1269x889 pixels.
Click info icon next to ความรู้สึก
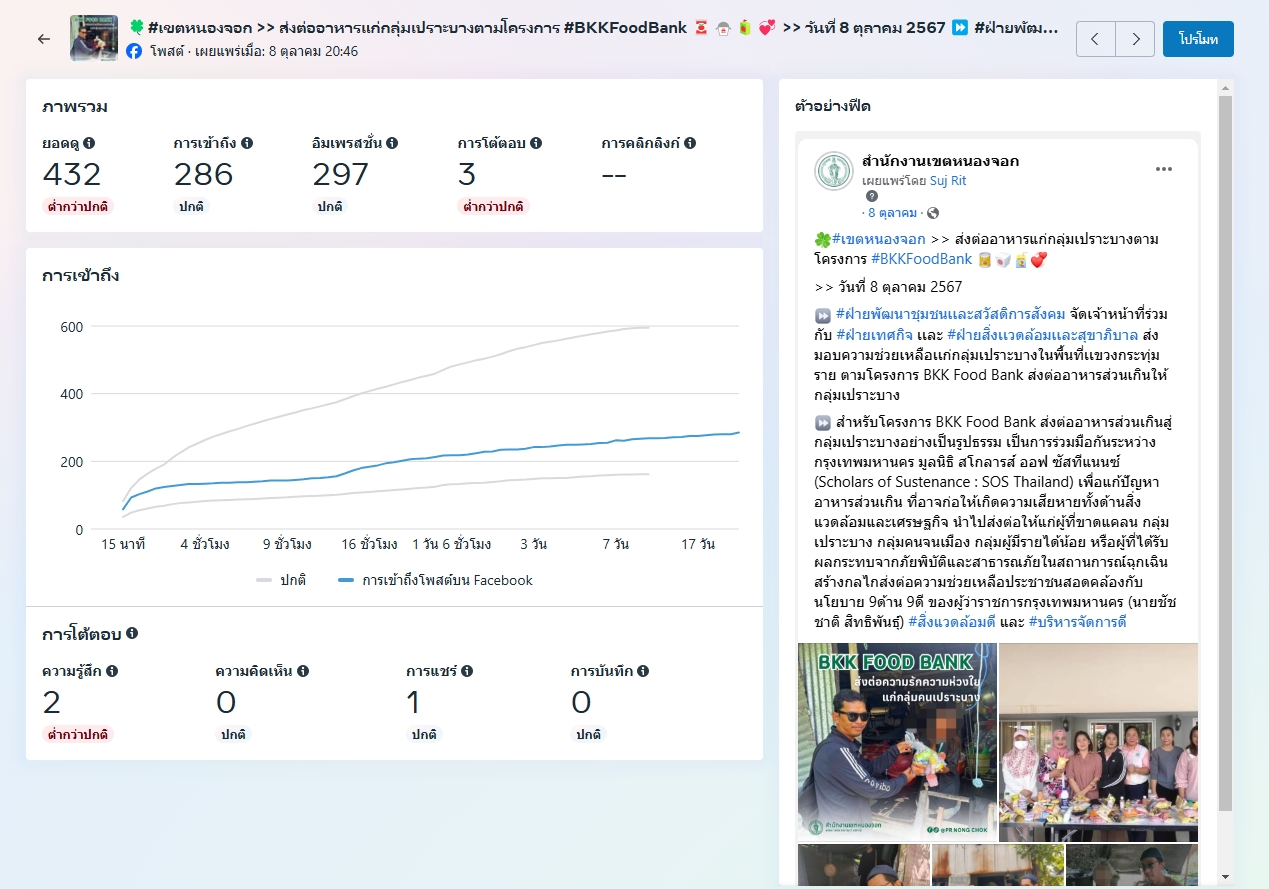112,671
